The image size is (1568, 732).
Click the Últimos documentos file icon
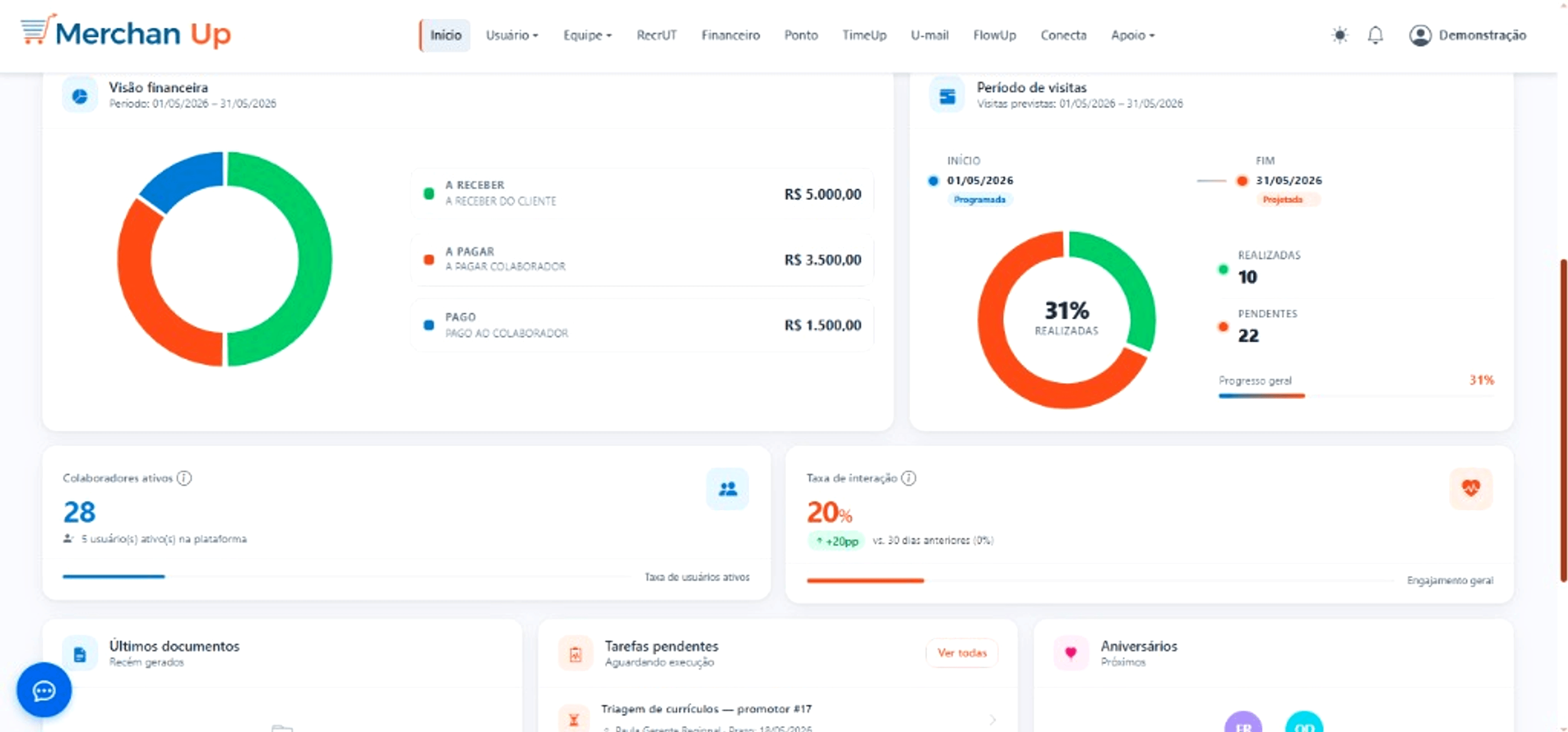click(x=80, y=654)
